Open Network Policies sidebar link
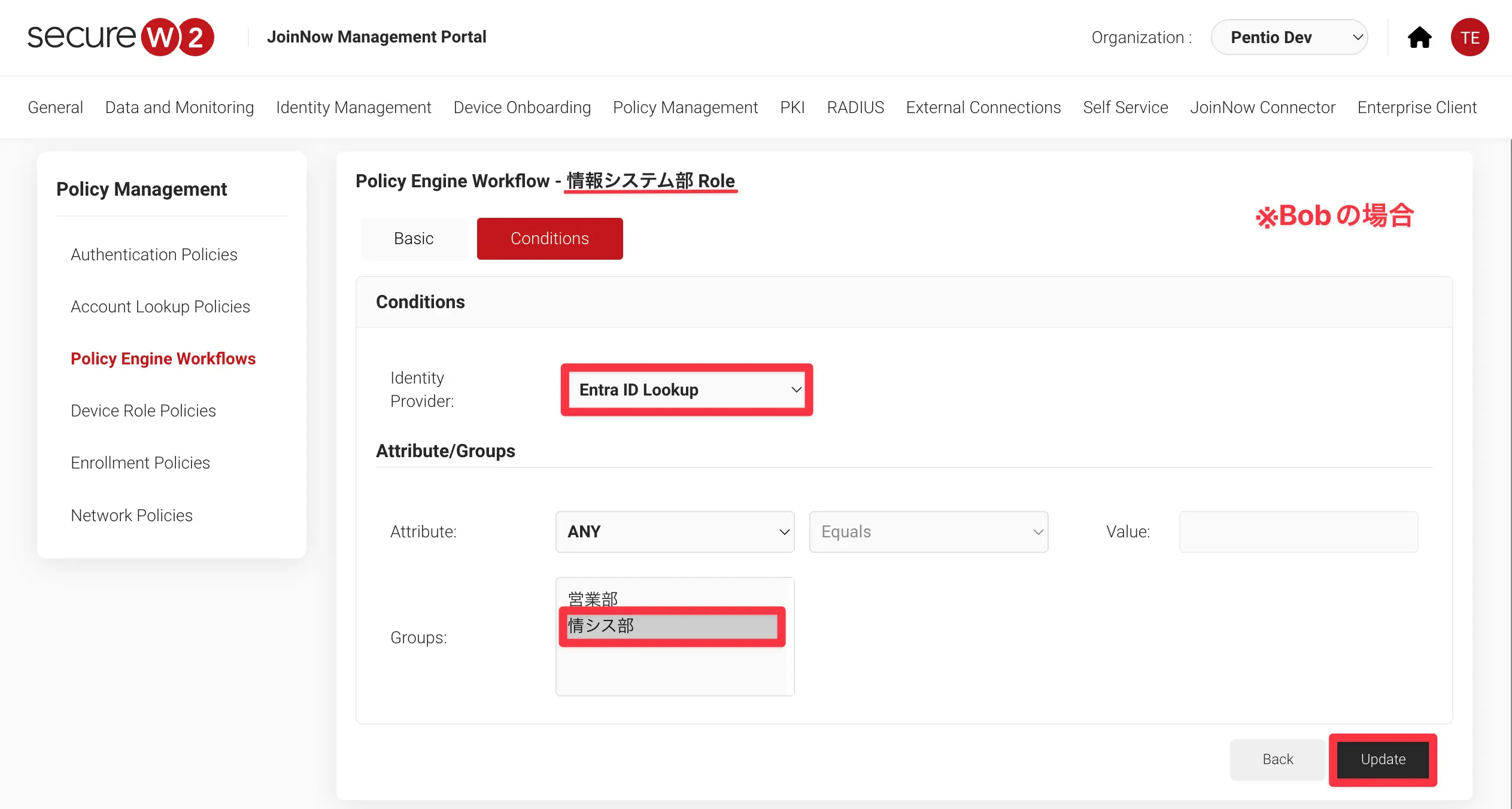The image size is (1512, 809). [x=132, y=516]
